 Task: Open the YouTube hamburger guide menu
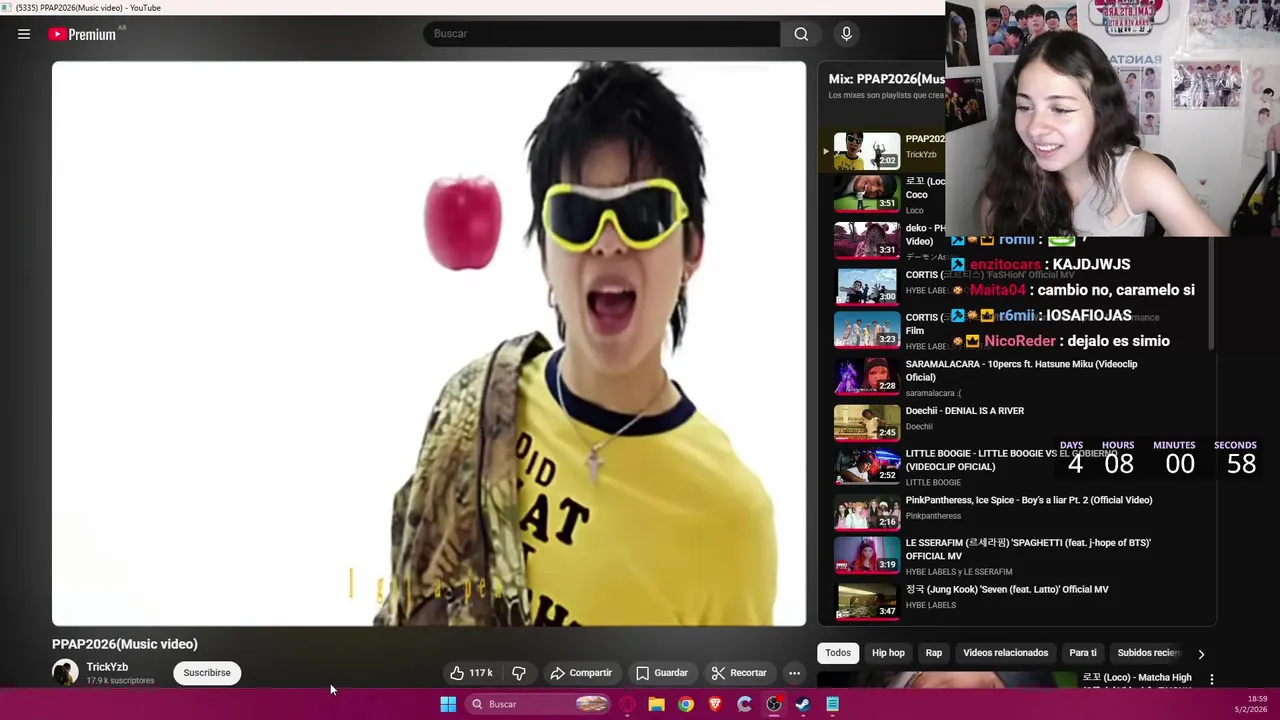click(24, 34)
